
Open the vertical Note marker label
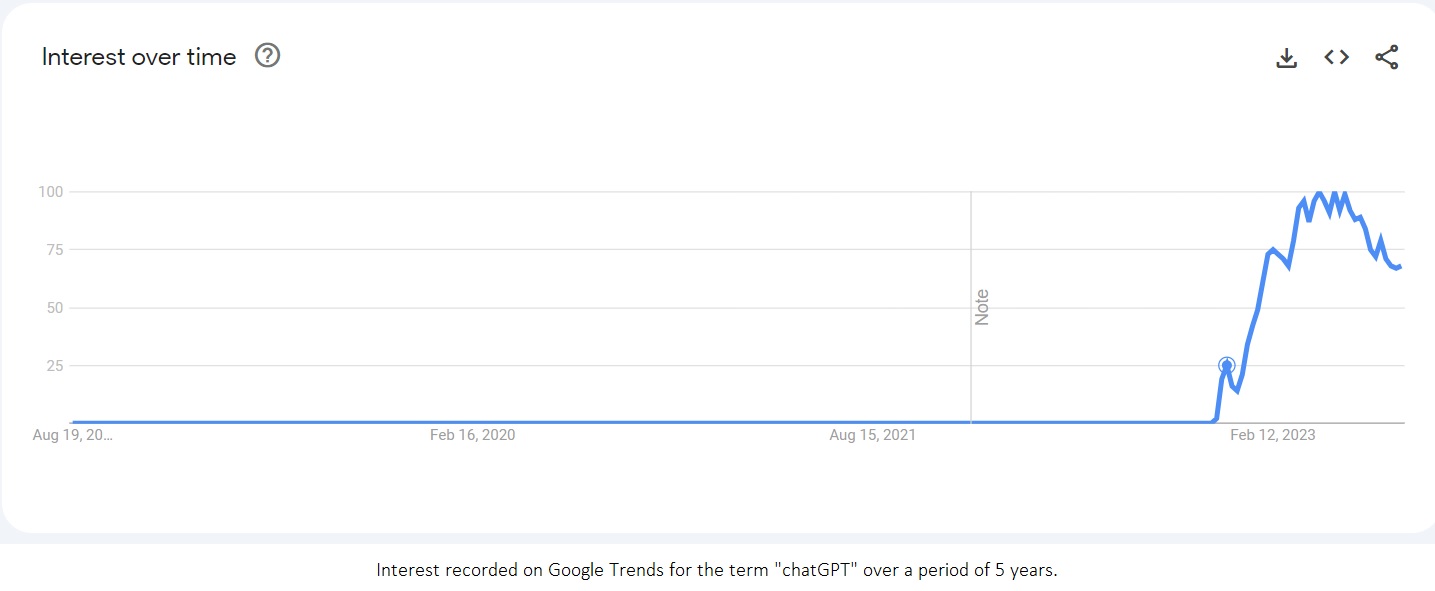[x=982, y=307]
